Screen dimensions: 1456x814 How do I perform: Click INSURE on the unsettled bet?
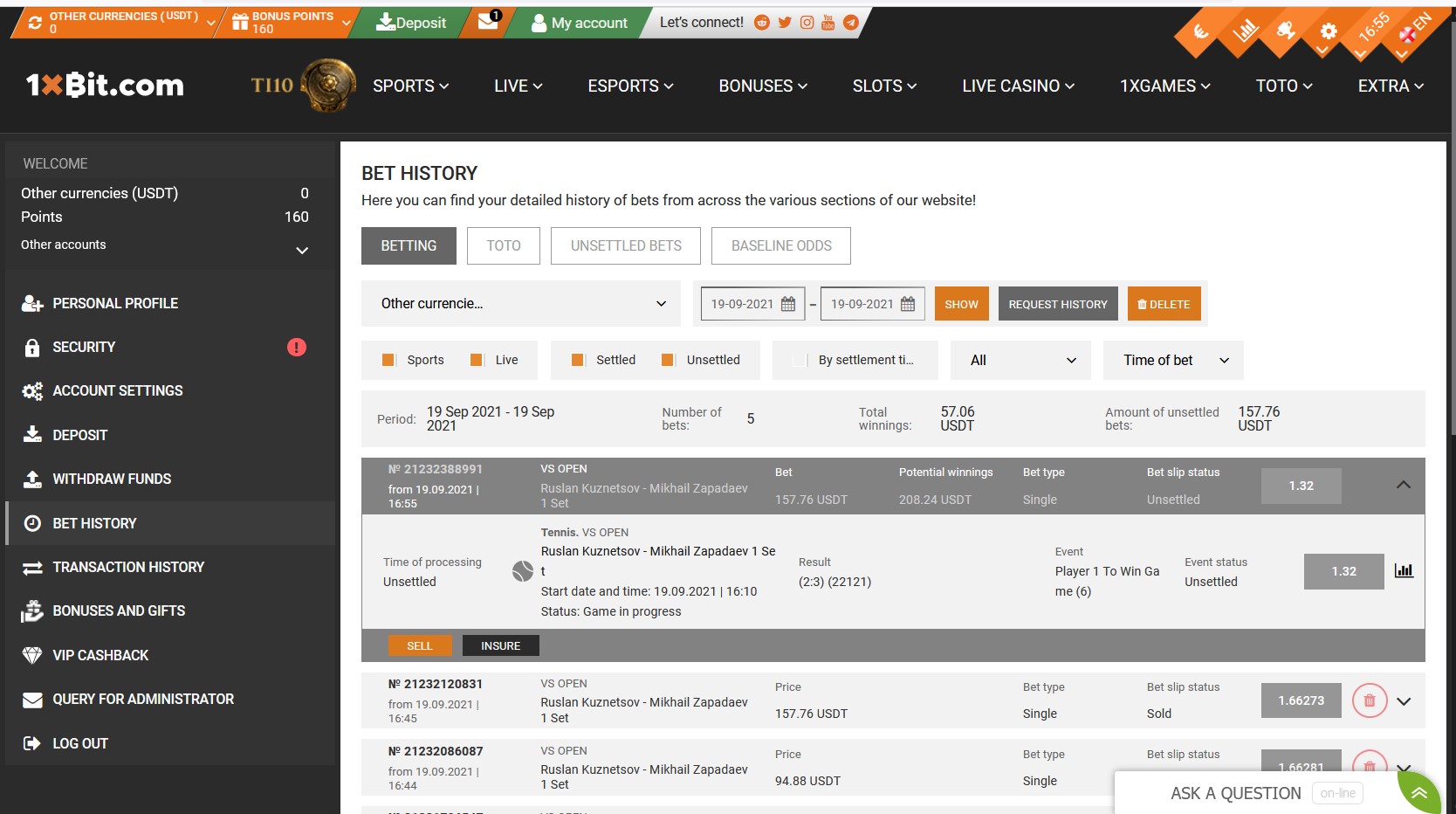point(501,645)
